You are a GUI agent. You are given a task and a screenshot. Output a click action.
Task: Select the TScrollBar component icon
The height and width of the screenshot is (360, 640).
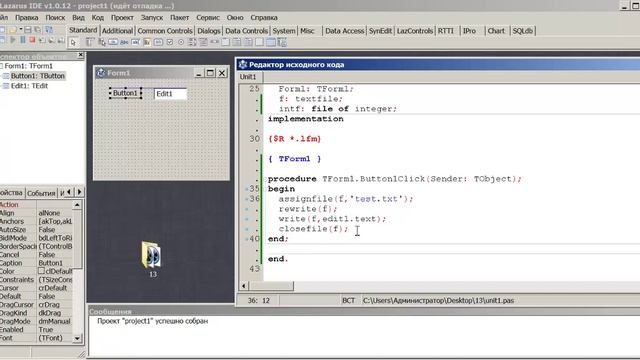tap(215, 42)
